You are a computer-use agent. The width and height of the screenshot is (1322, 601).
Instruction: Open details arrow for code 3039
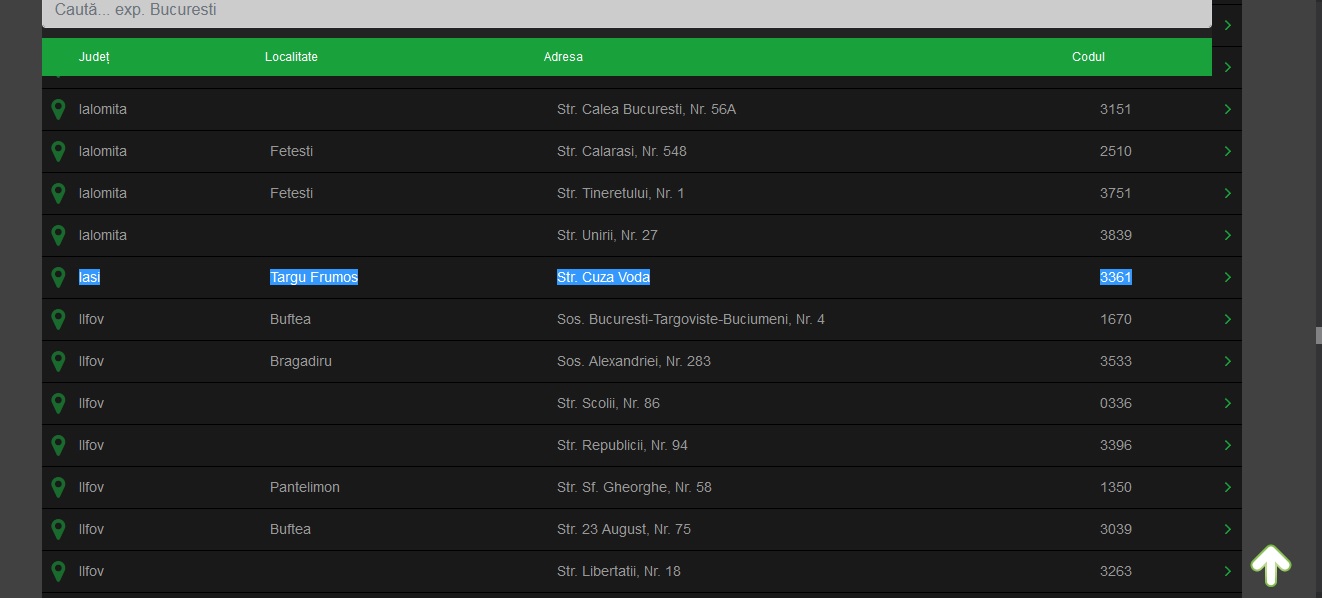[1228, 529]
